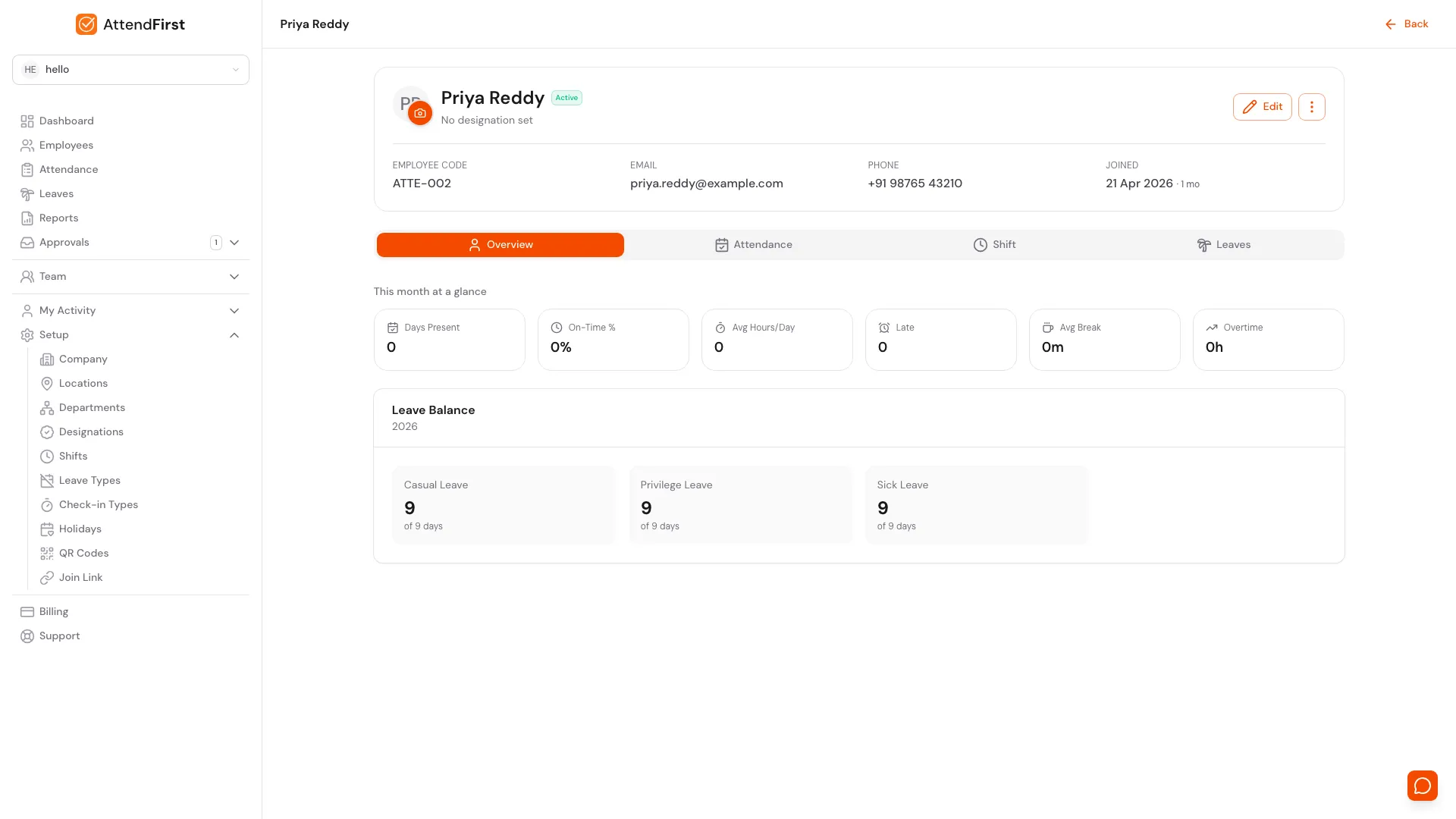Image resolution: width=1456 pixels, height=819 pixels.
Task: Open the hello workspace dropdown
Action: click(x=130, y=70)
